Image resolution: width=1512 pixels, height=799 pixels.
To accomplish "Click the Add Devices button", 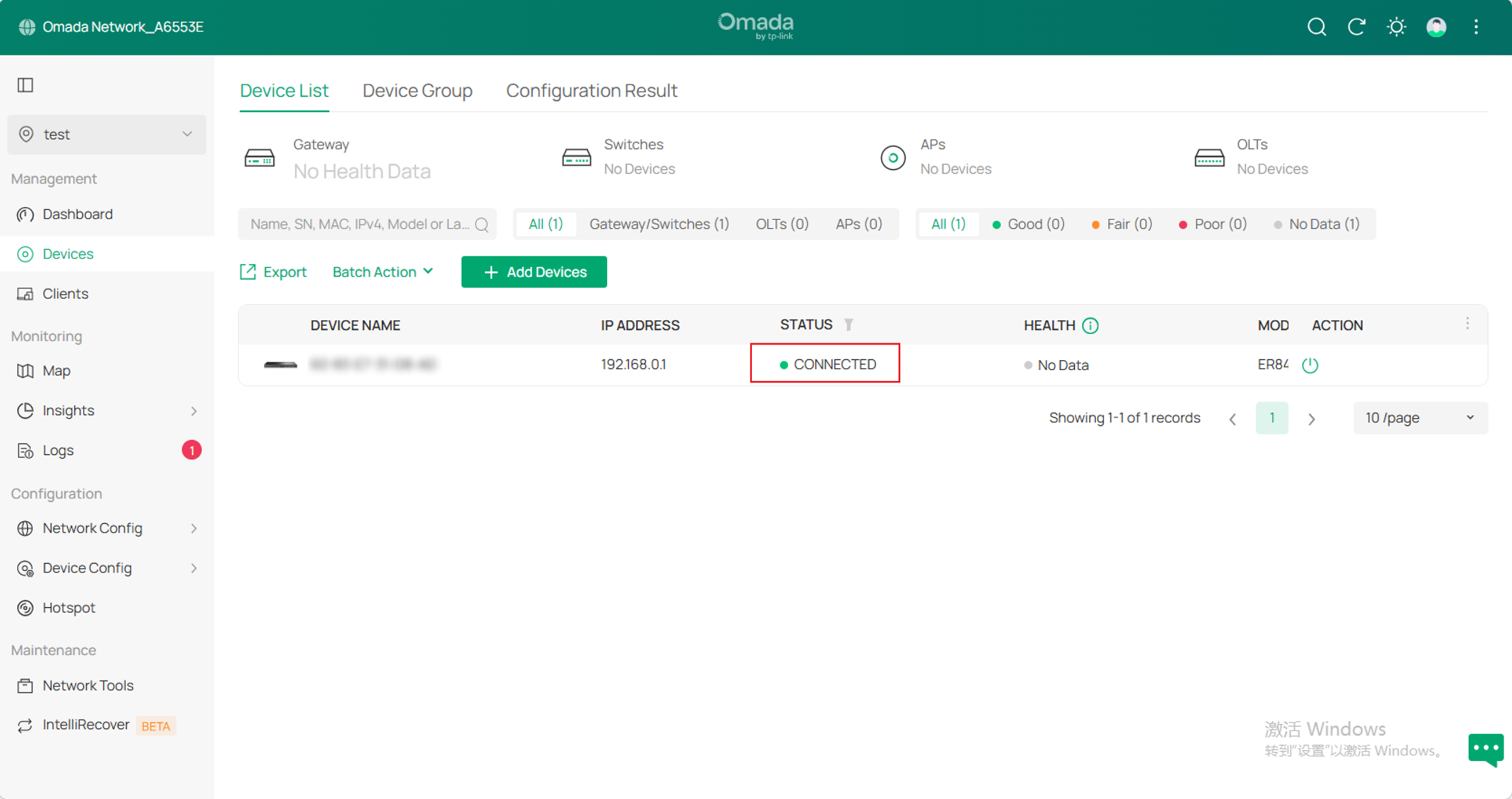I will (x=534, y=272).
